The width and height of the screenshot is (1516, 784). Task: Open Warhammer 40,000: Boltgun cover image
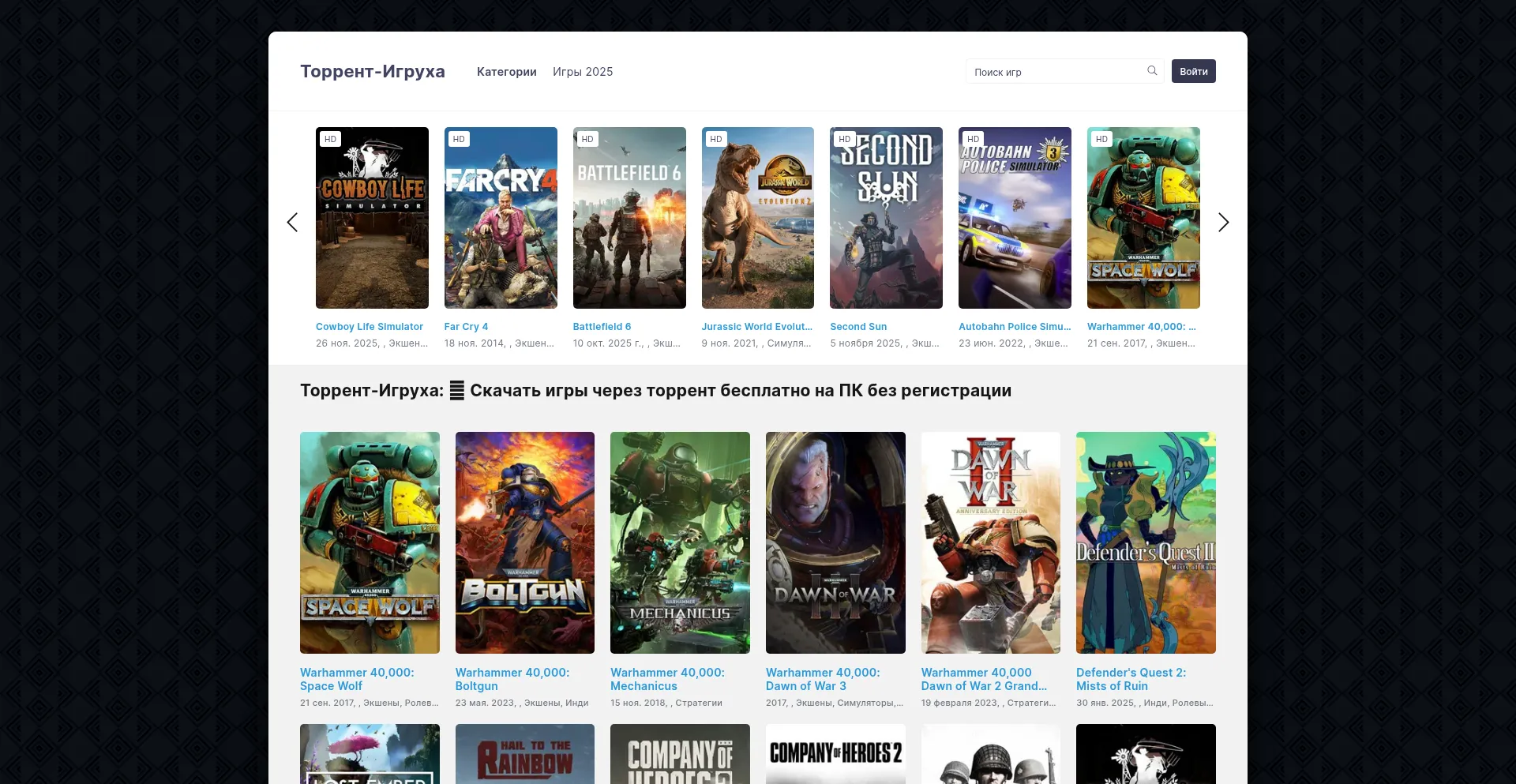[x=524, y=542]
